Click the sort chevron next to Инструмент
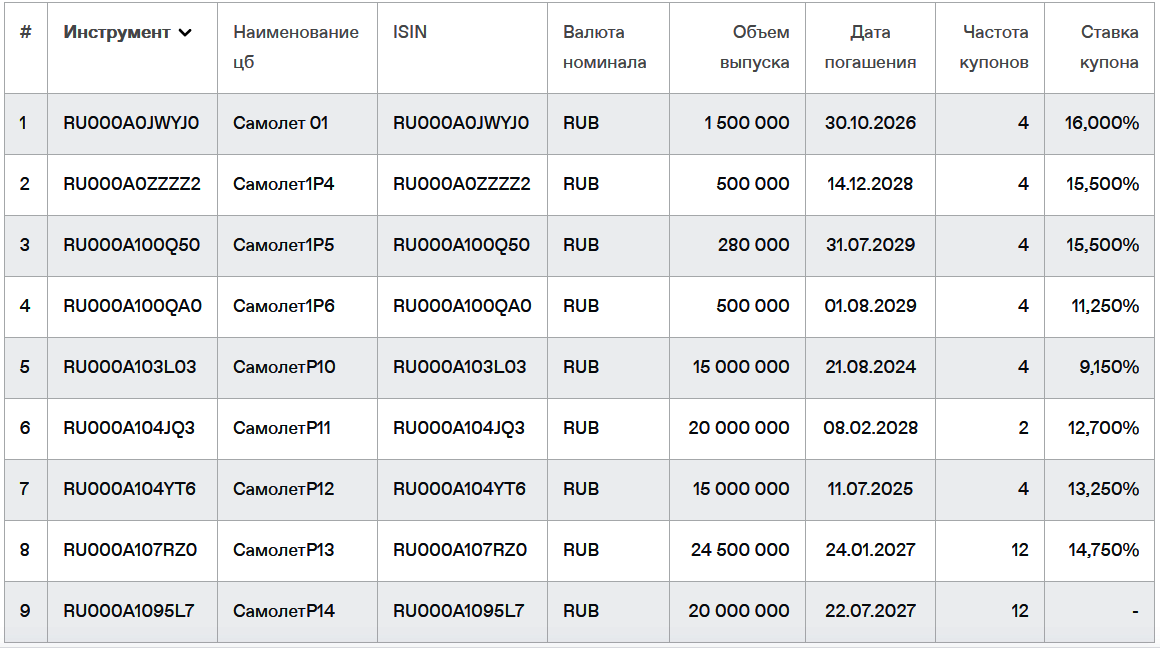 tap(185, 33)
